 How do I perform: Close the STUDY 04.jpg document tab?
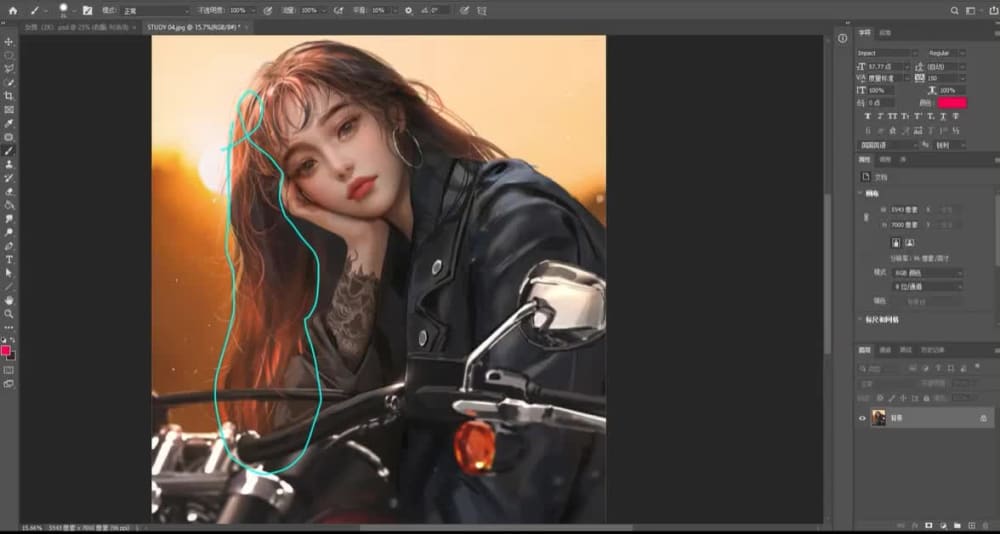(x=247, y=27)
